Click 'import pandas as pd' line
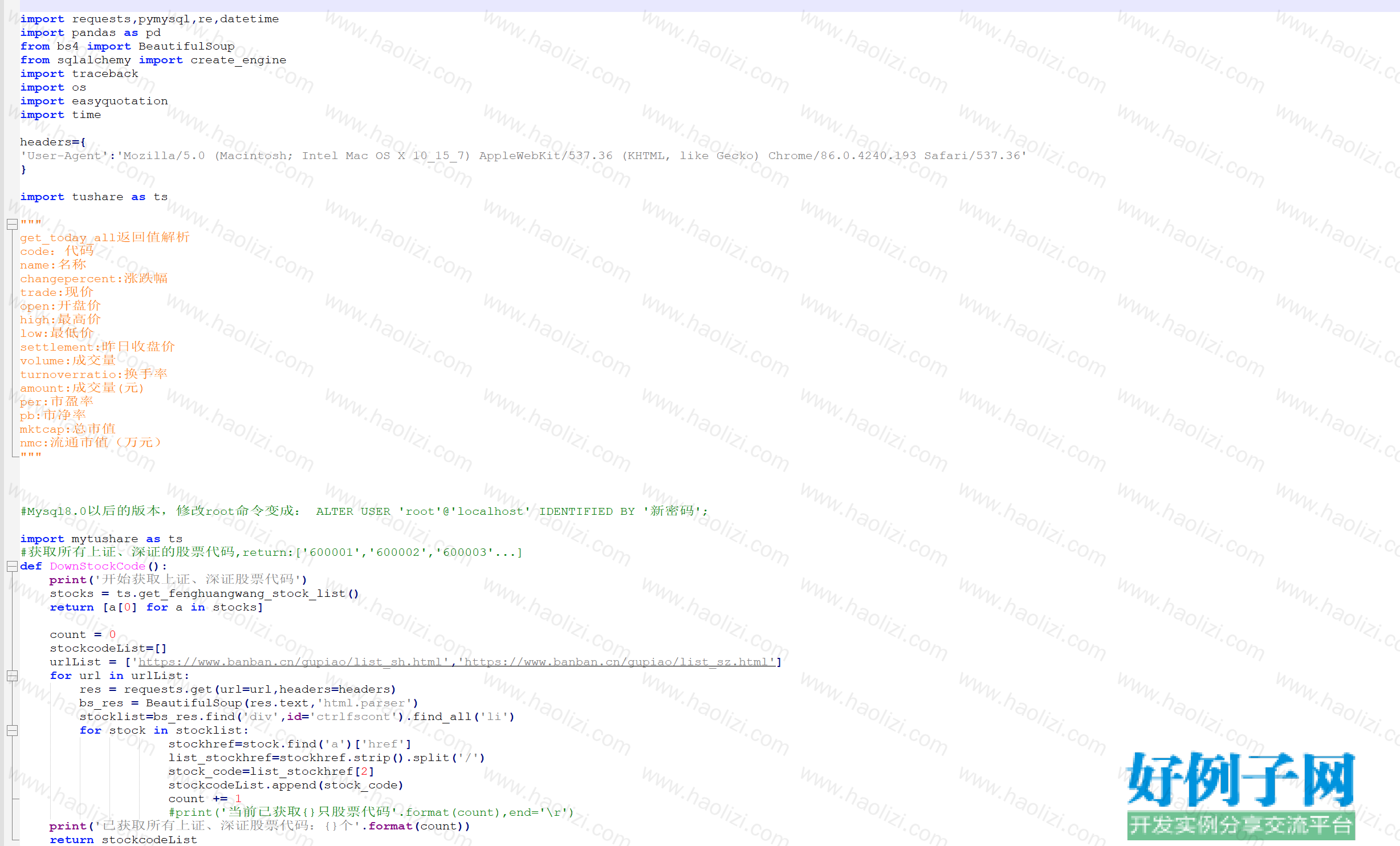The width and height of the screenshot is (1400, 846). coord(90,32)
